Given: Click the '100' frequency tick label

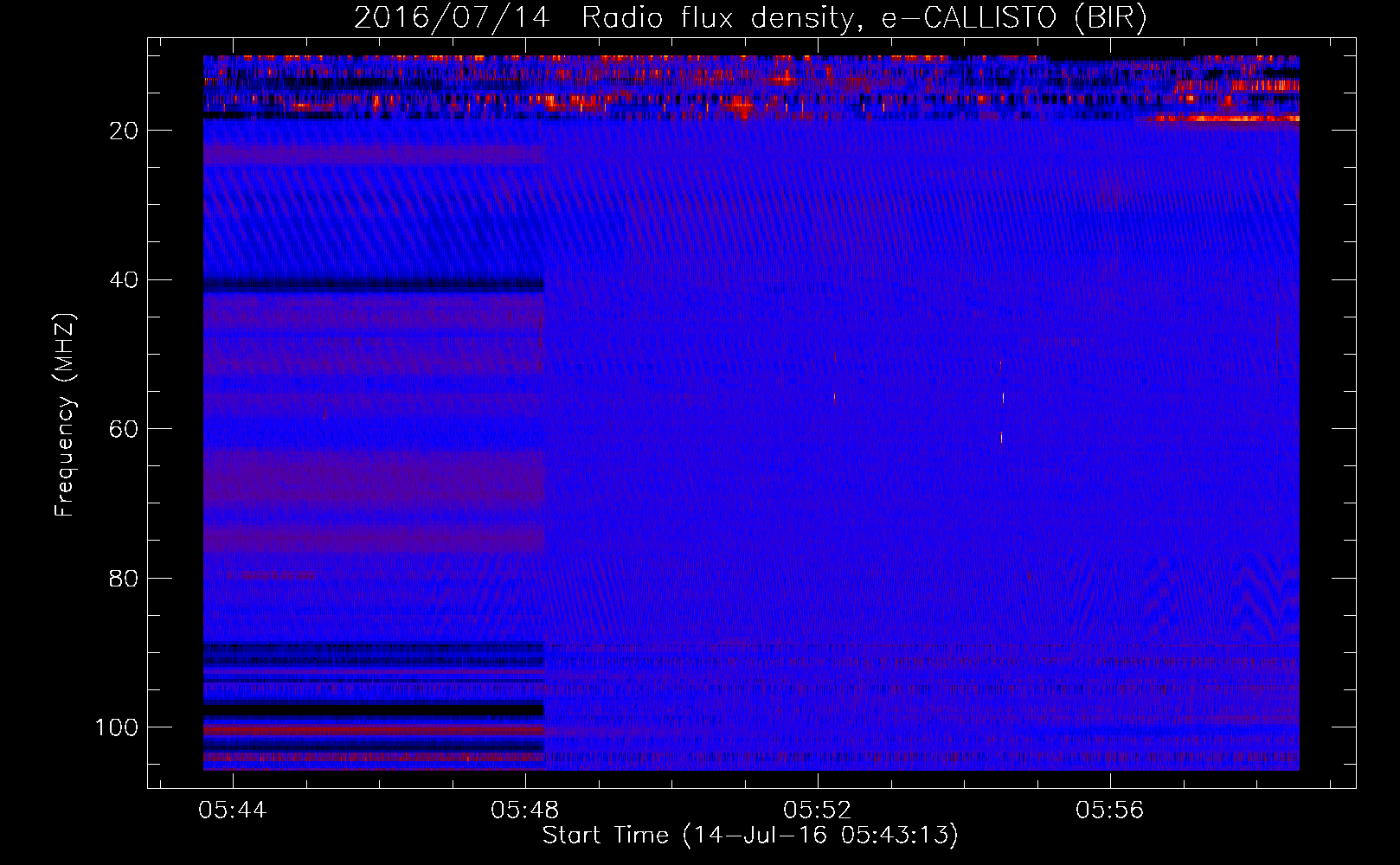Looking at the screenshot, I should pos(117,727).
